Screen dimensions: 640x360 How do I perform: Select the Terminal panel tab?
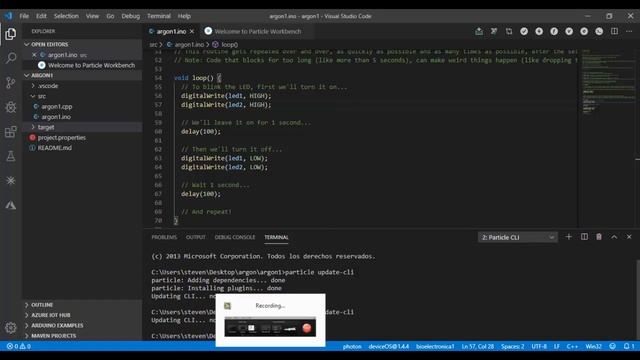[x=276, y=237]
